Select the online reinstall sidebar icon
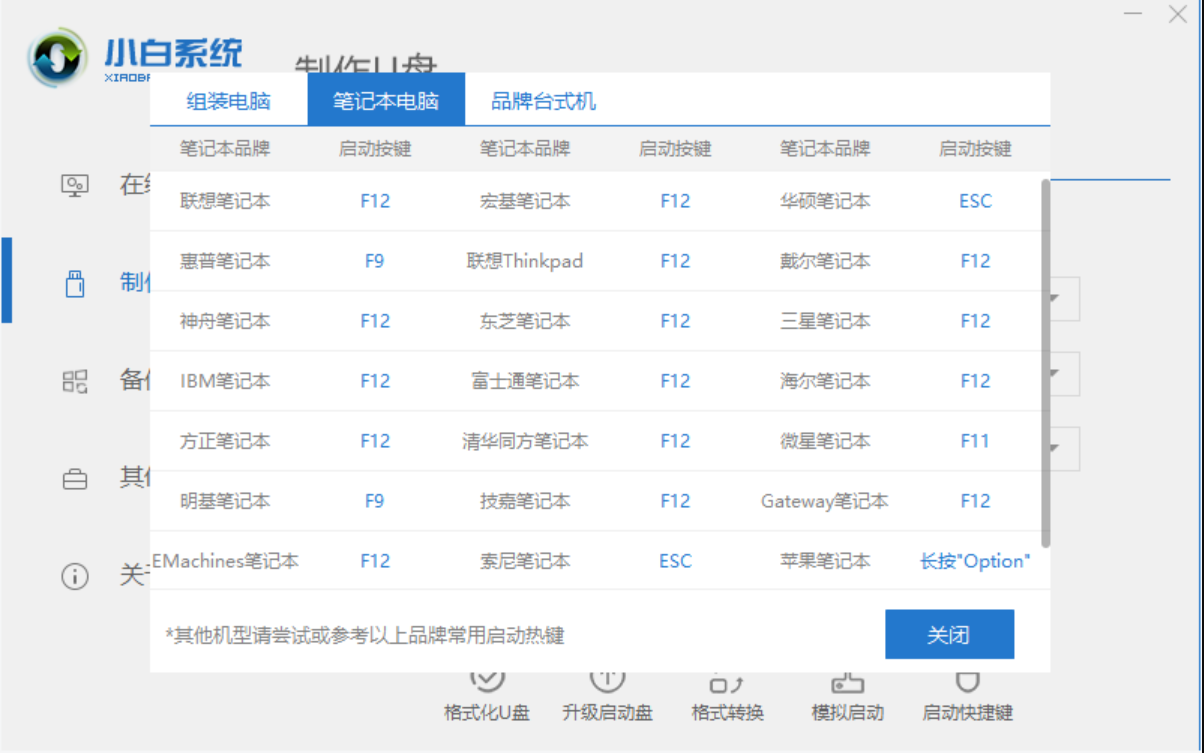Screen dimensions: 1204x753 (x=74, y=183)
